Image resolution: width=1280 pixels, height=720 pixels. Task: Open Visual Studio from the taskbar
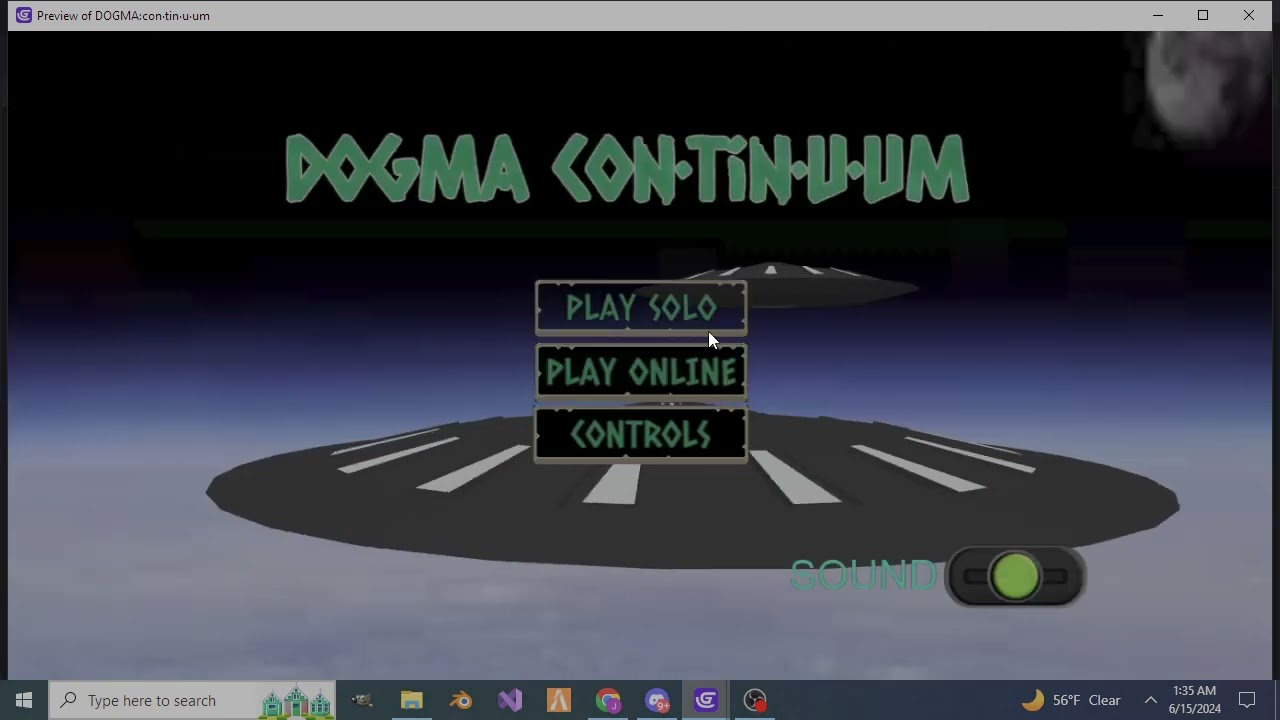point(510,700)
